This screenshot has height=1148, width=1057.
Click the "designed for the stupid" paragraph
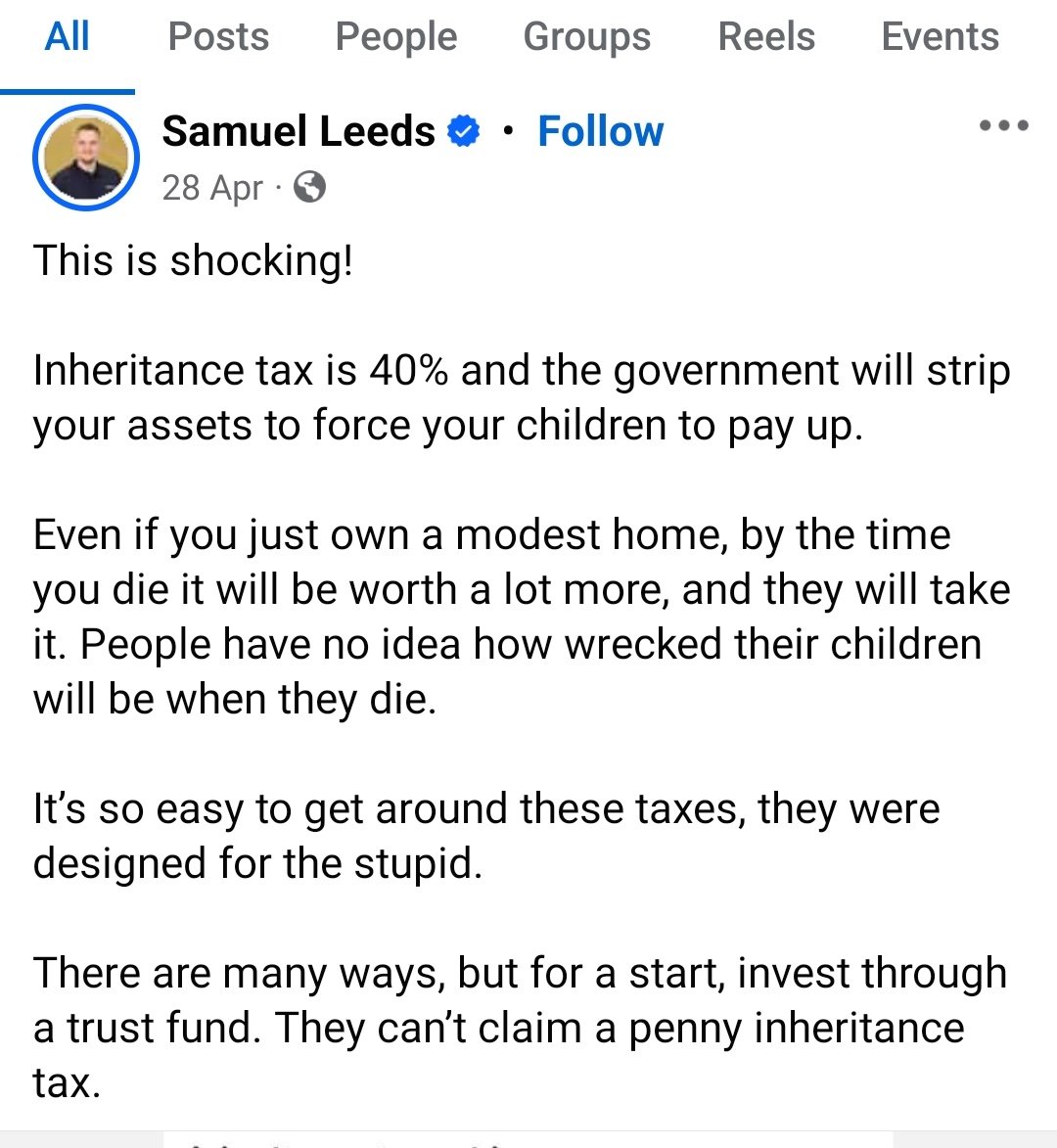click(485, 836)
